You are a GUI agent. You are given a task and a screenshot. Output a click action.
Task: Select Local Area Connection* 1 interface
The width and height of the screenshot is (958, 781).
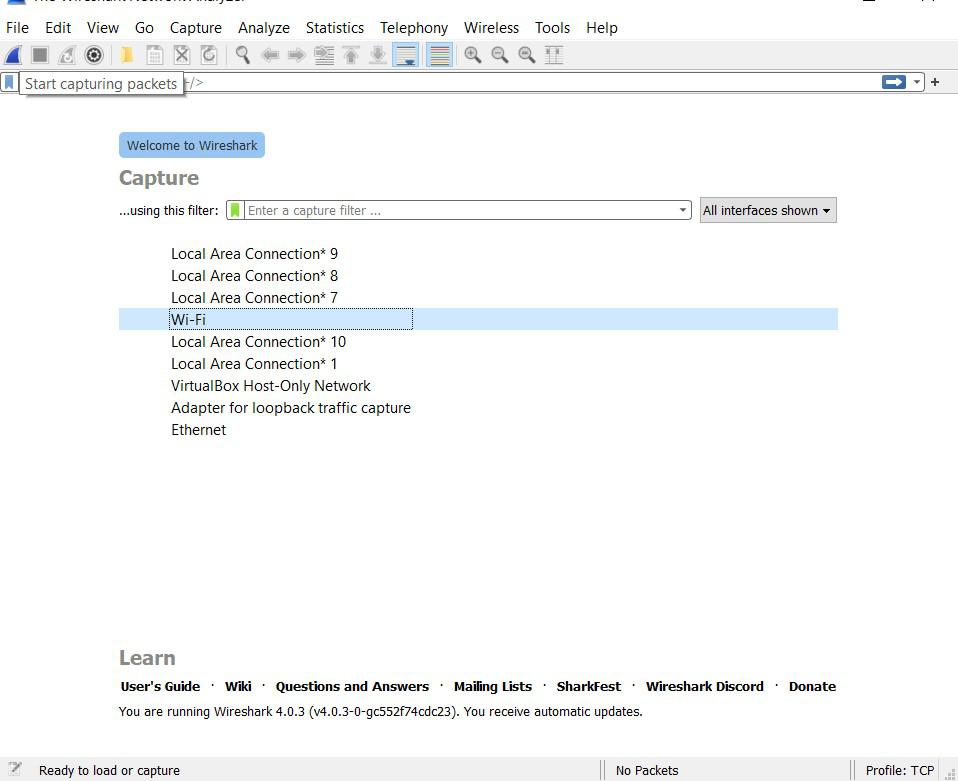point(478,364)
